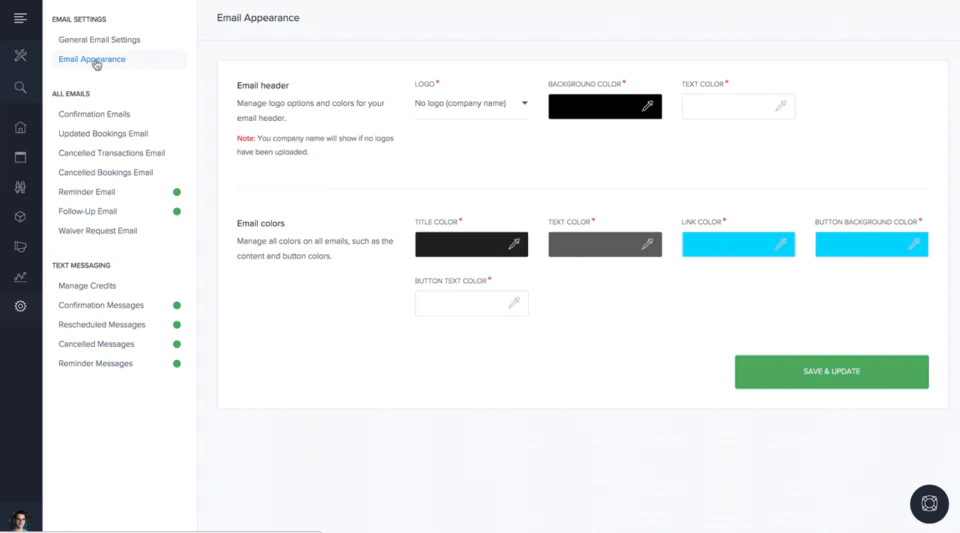Open Confirmation Messages settings

101,305
